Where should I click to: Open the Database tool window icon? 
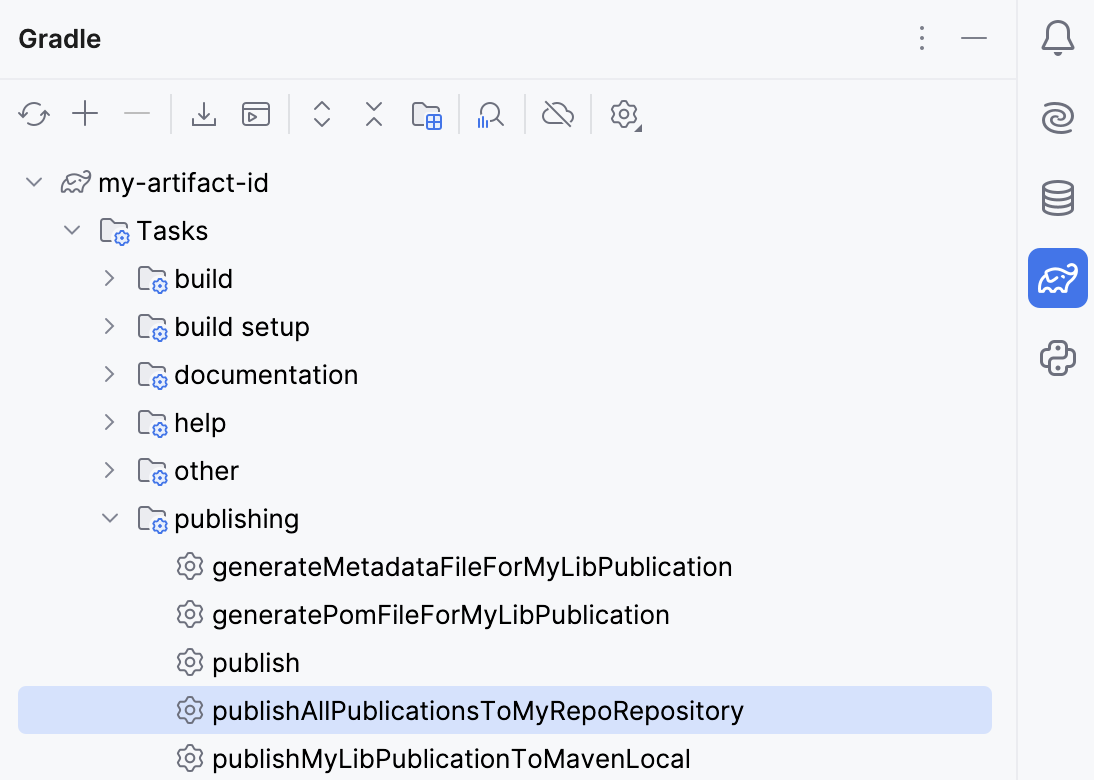[1057, 197]
